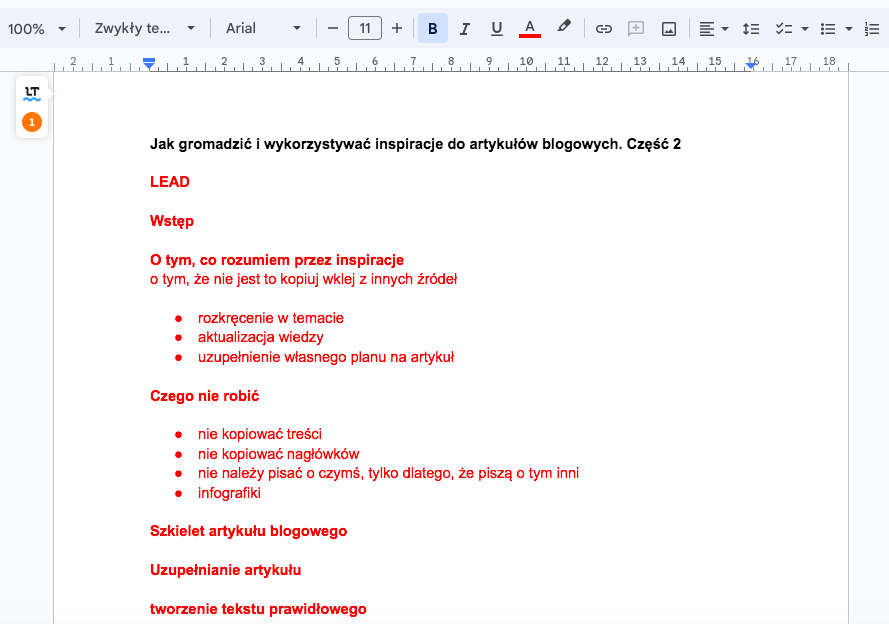Click heading 'Uzupełnianie artykułu'
Image resolution: width=889 pixels, height=624 pixels.
pos(225,570)
